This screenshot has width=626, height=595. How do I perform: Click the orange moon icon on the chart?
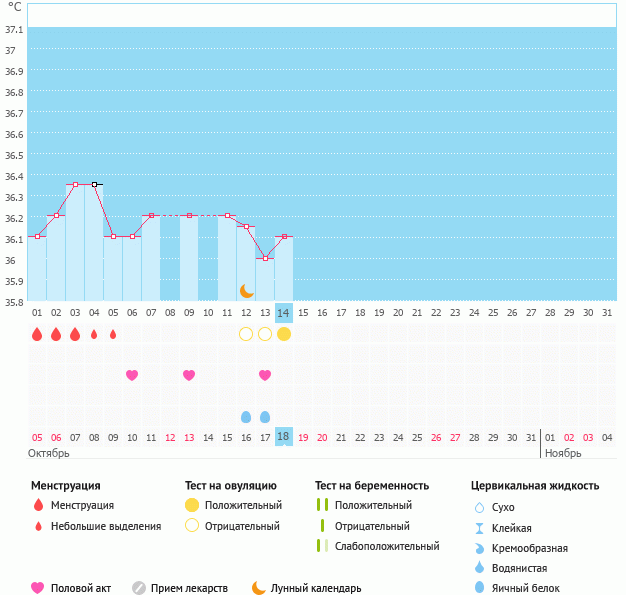[246, 290]
